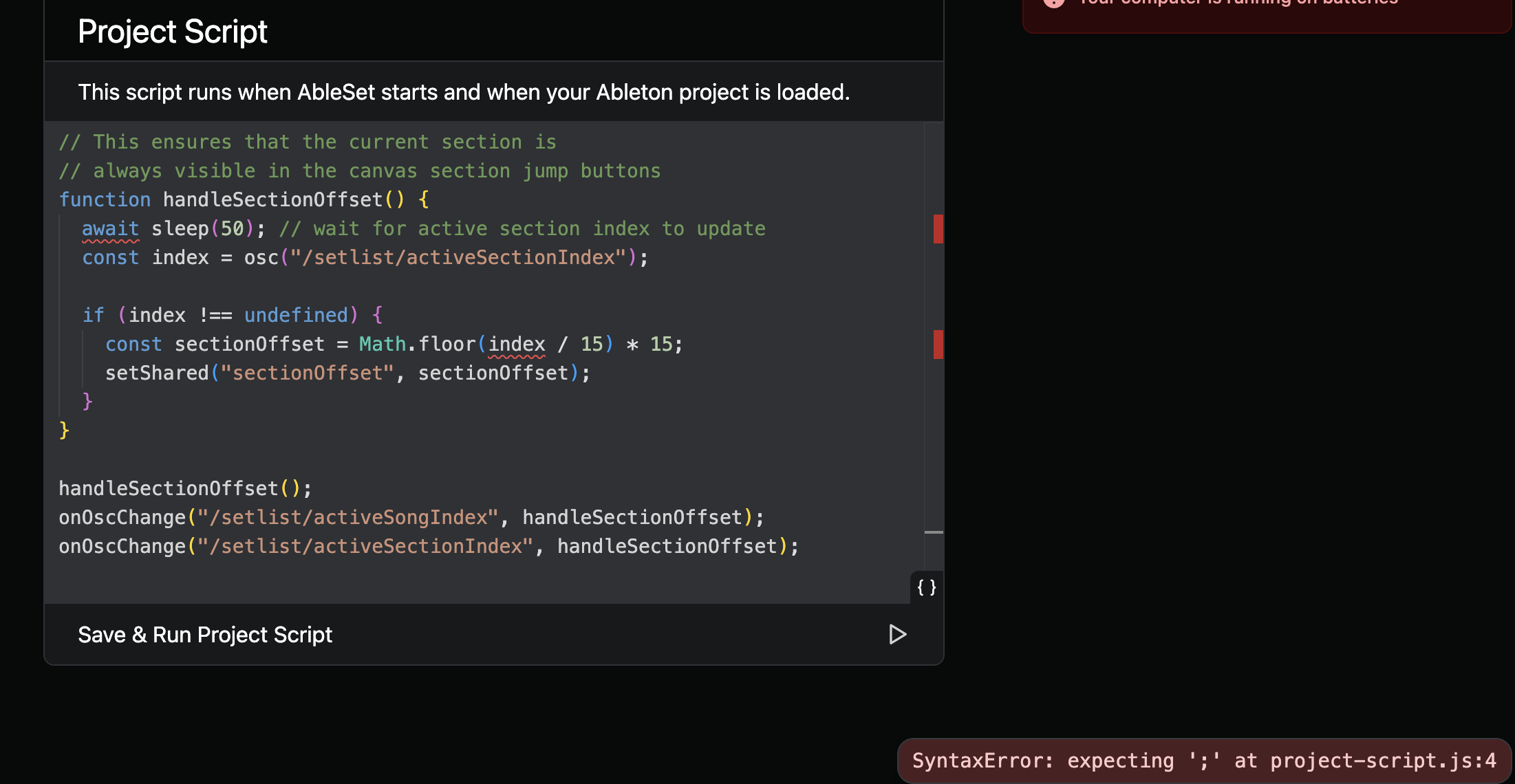Click the warning icon in battery notification

click(1053, 2)
